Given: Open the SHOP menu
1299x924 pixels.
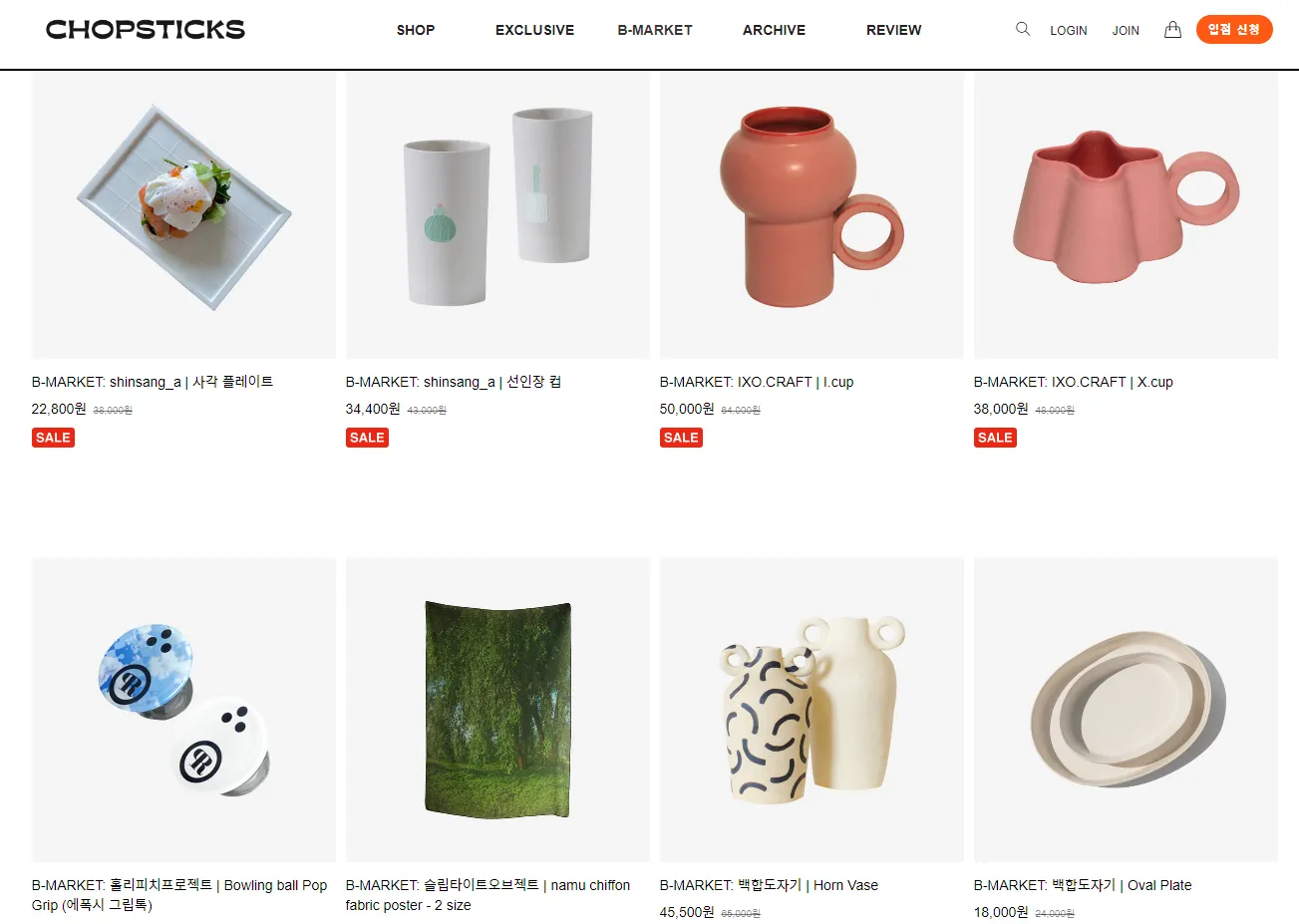Looking at the screenshot, I should [x=416, y=30].
